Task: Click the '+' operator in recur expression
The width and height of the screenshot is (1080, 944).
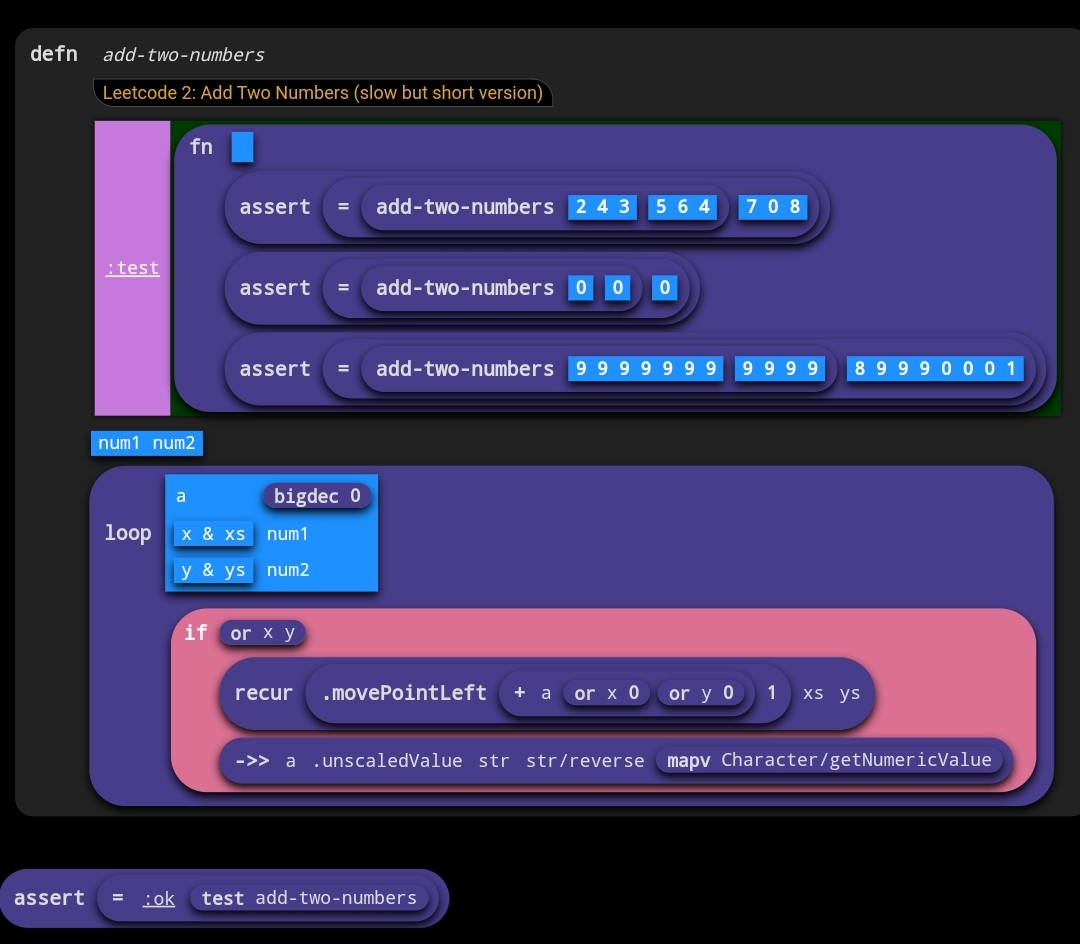Action: coord(520,693)
